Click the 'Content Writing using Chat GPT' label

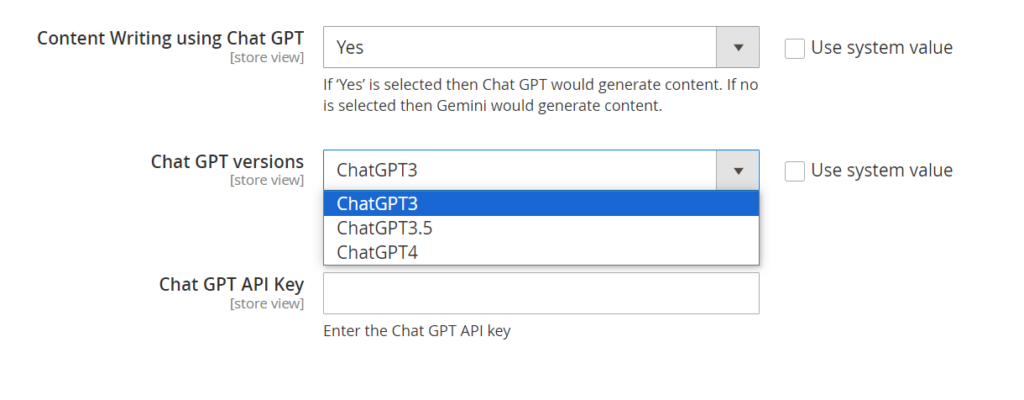click(x=170, y=39)
